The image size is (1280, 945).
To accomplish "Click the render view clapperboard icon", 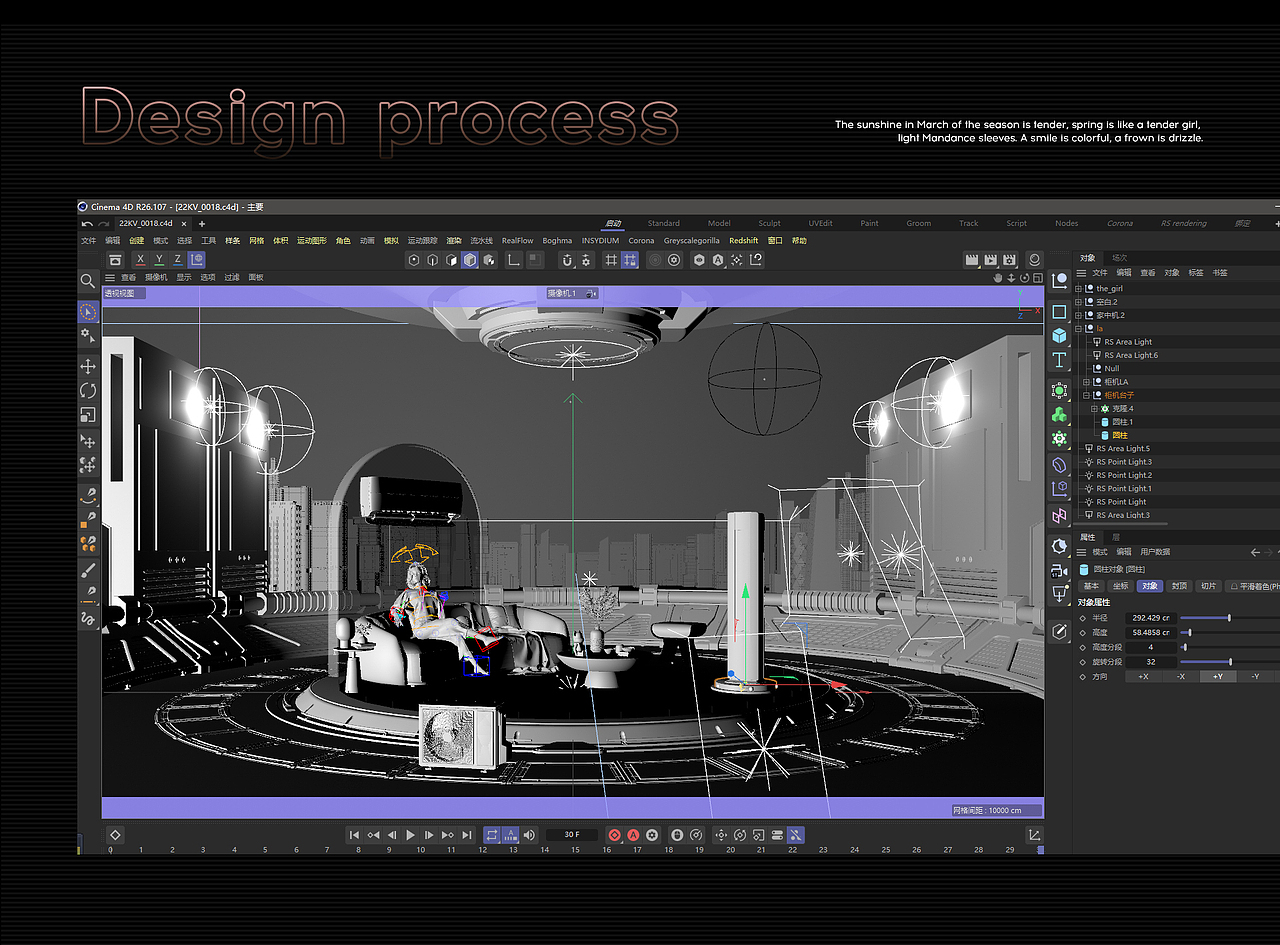I will (971, 260).
